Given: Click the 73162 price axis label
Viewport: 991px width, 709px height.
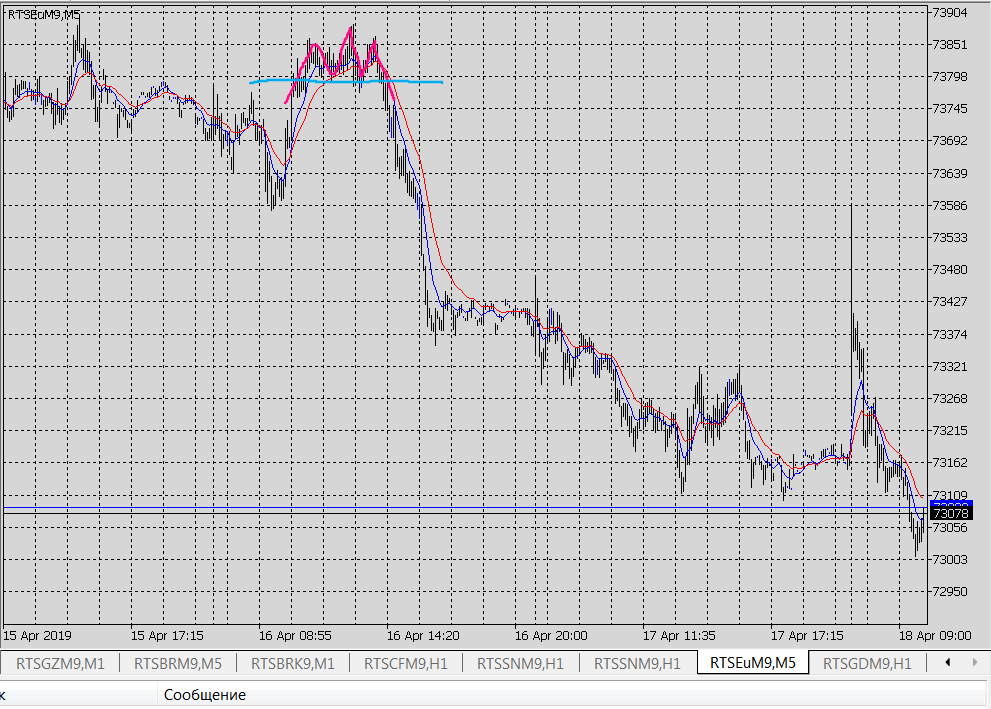Looking at the screenshot, I should coord(950,463).
